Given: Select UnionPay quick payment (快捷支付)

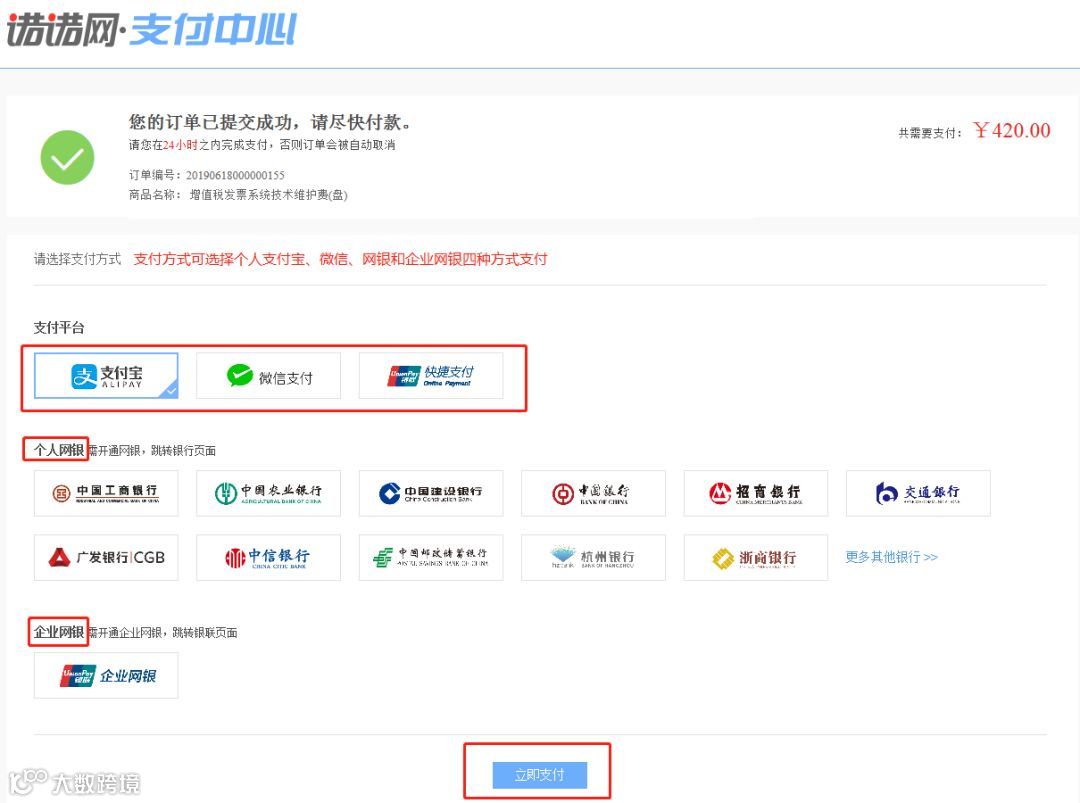Looking at the screenshot, I should [431, 375].
